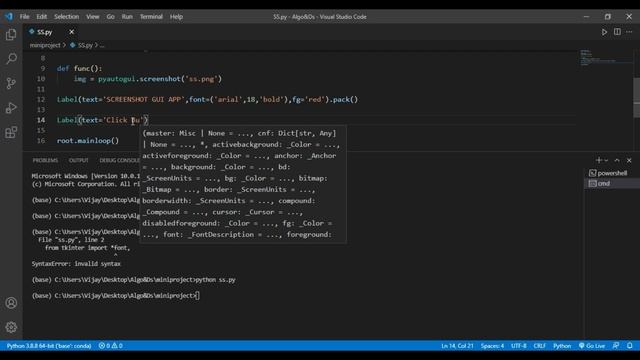Screen dimensions: 640x360
Task: Open the Manage gear icon
Action: pyautogui.click(x=11, y=327)
